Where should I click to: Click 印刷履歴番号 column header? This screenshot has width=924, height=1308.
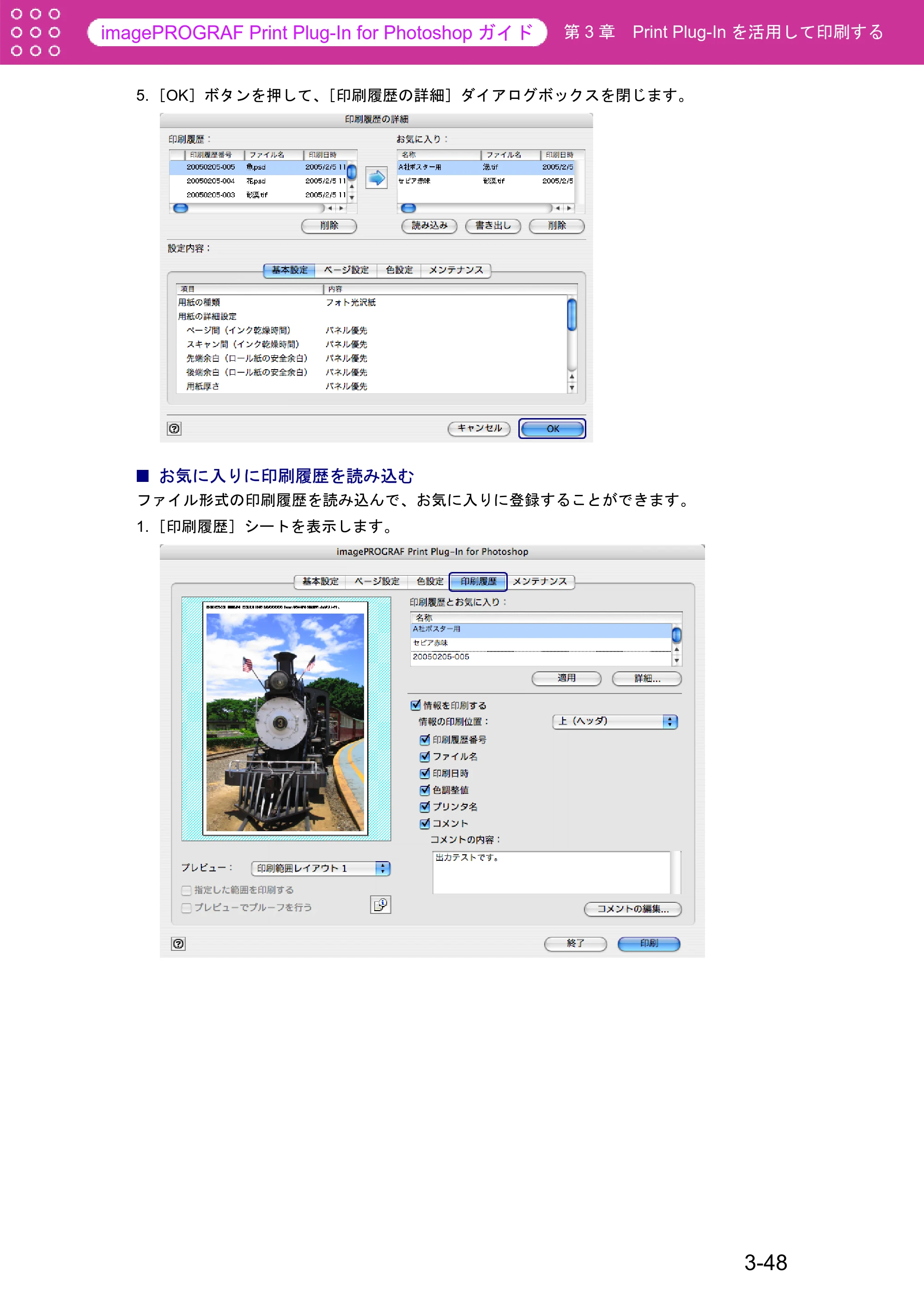coord(215,155)
